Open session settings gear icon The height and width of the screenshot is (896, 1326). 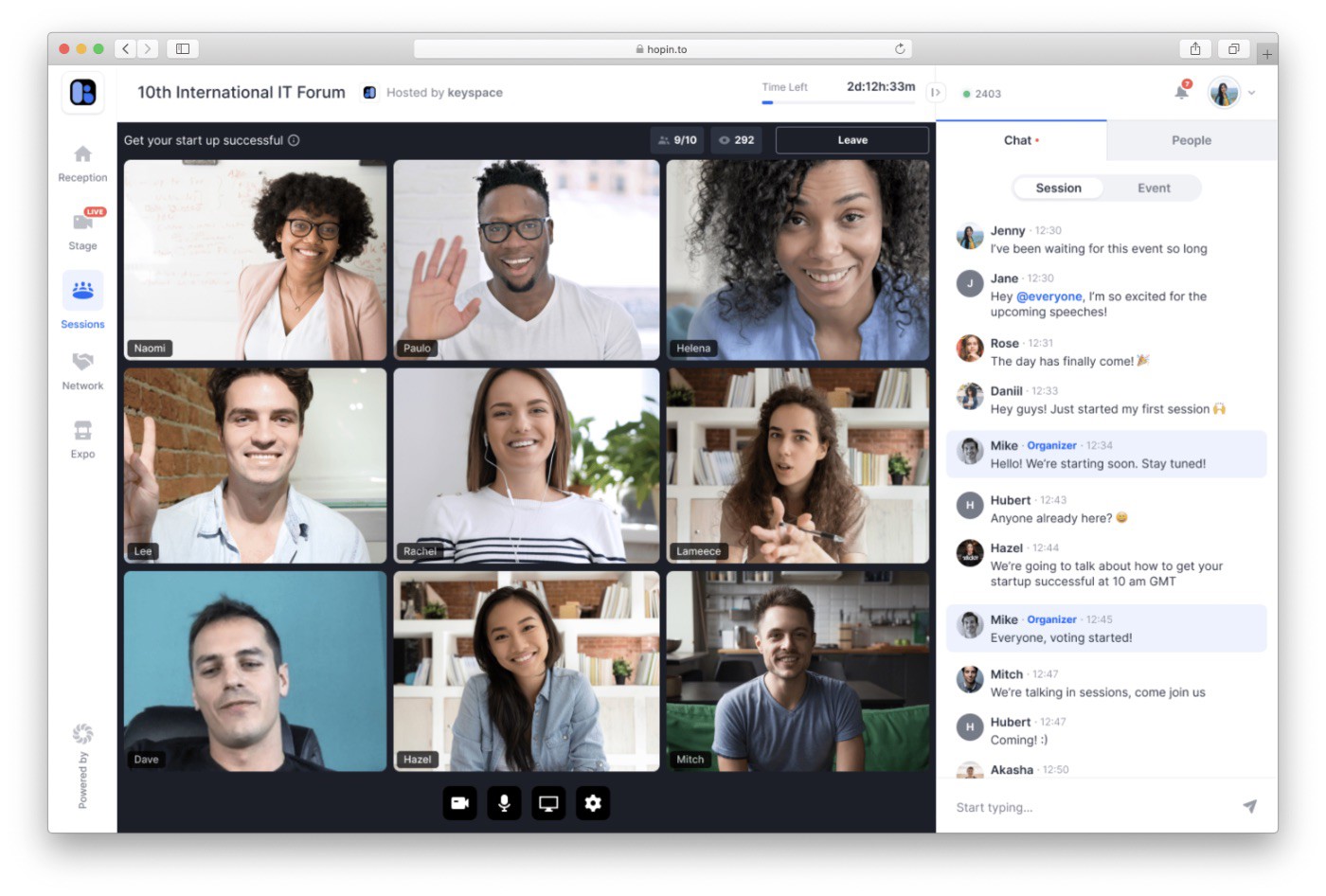point(593,803)
